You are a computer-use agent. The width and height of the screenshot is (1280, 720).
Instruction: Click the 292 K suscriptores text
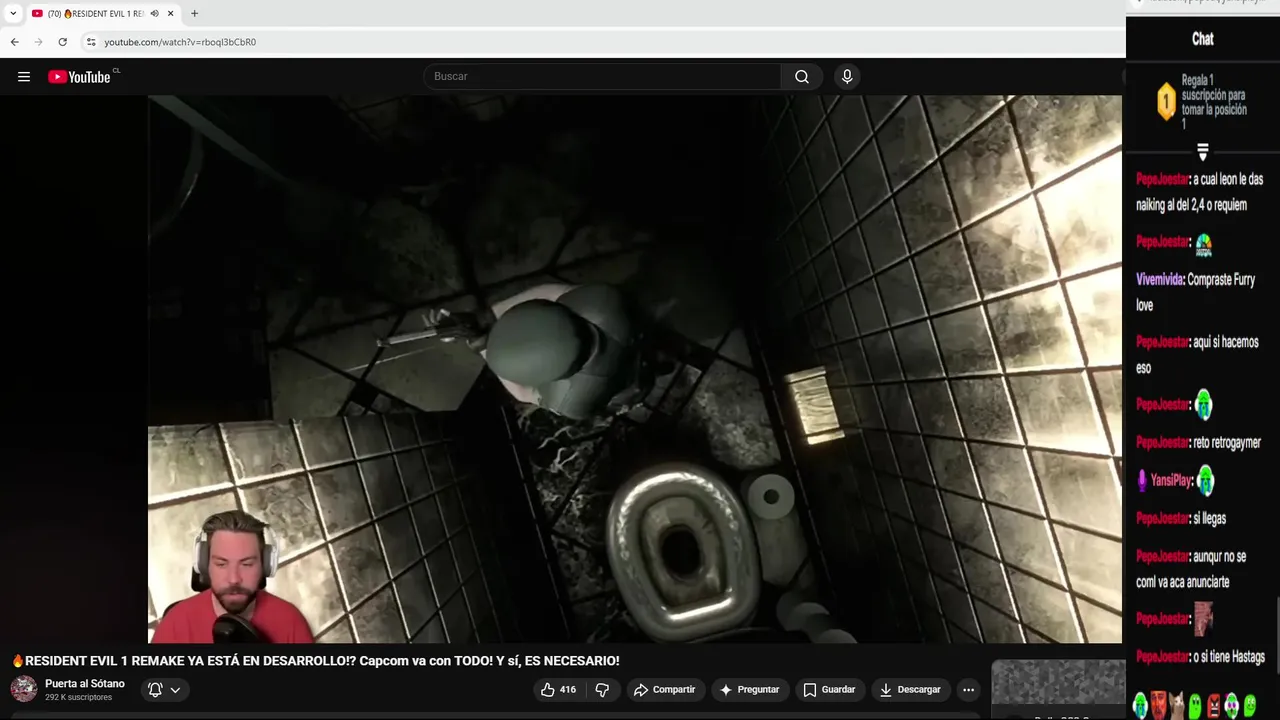click(x=78, y=697)
